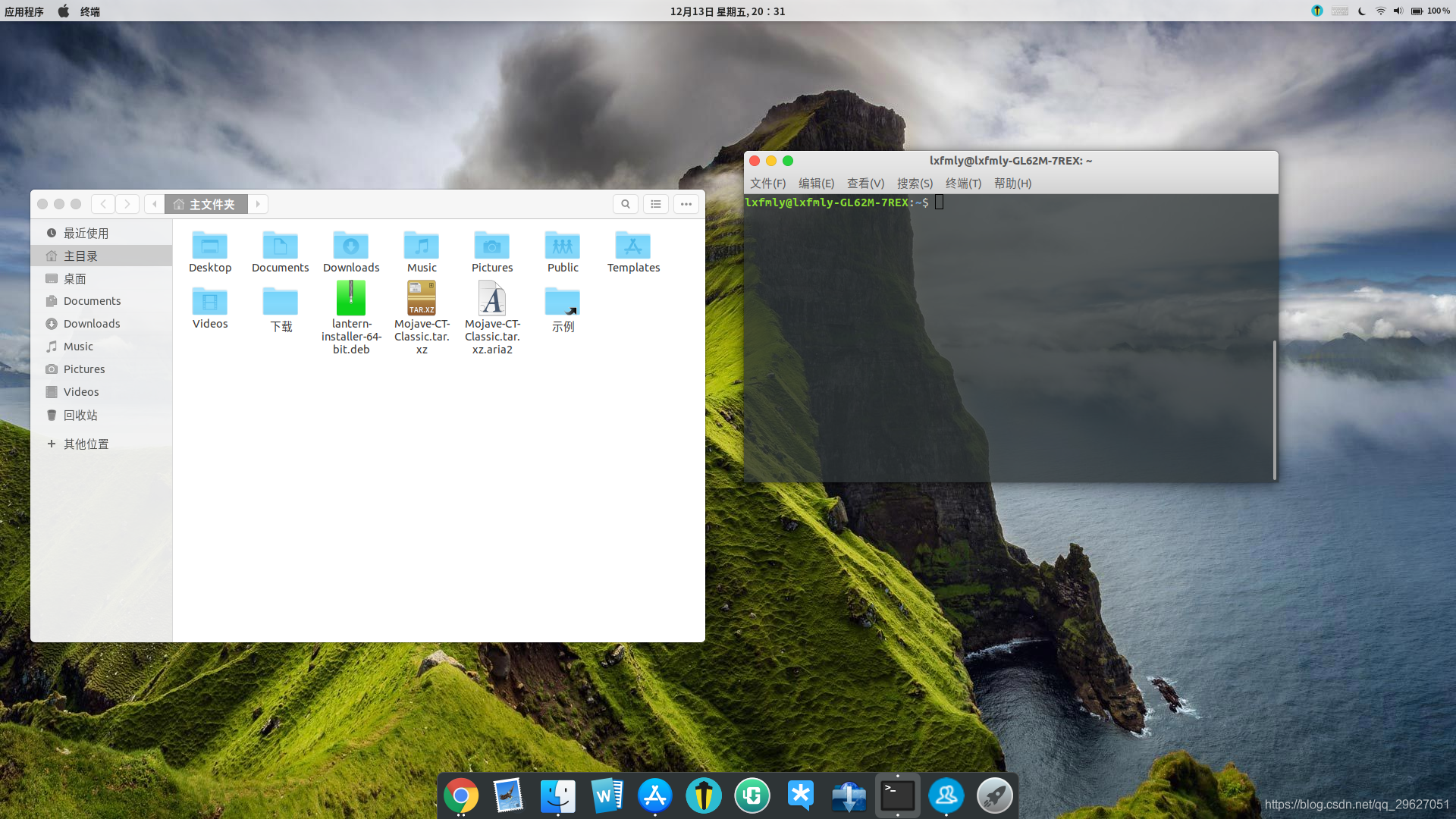This screenshot has height=819, width=1456.
Task: Open the rocket Launchpad icon
Action: pyautogui.click(x=994, y=795)
